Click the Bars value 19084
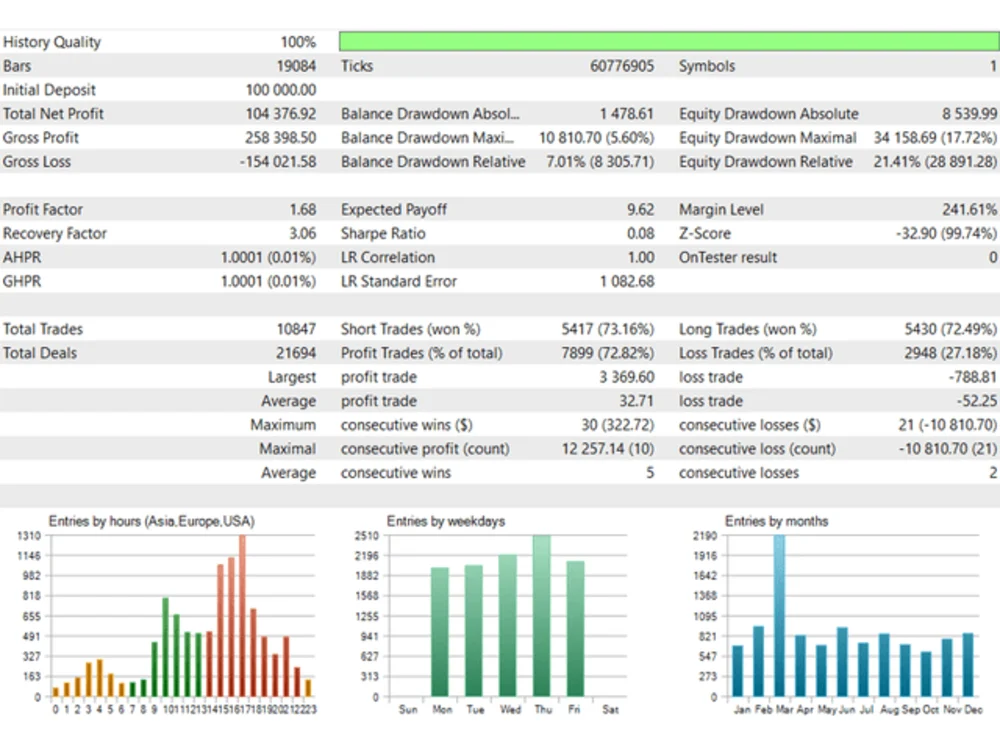 [296, 66]
